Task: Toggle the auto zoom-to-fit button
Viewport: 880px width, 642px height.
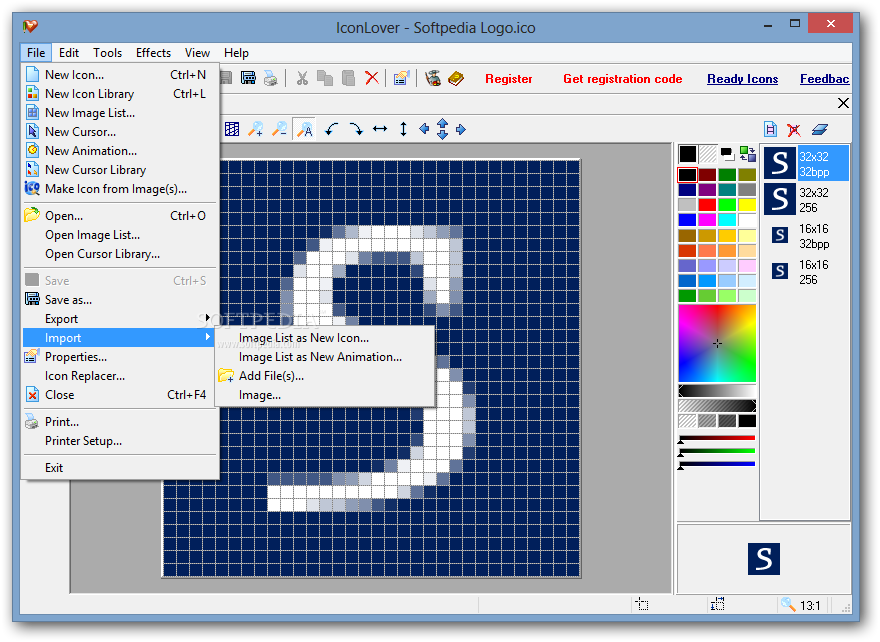Action: pyautogui.click(x=305, y=129)
